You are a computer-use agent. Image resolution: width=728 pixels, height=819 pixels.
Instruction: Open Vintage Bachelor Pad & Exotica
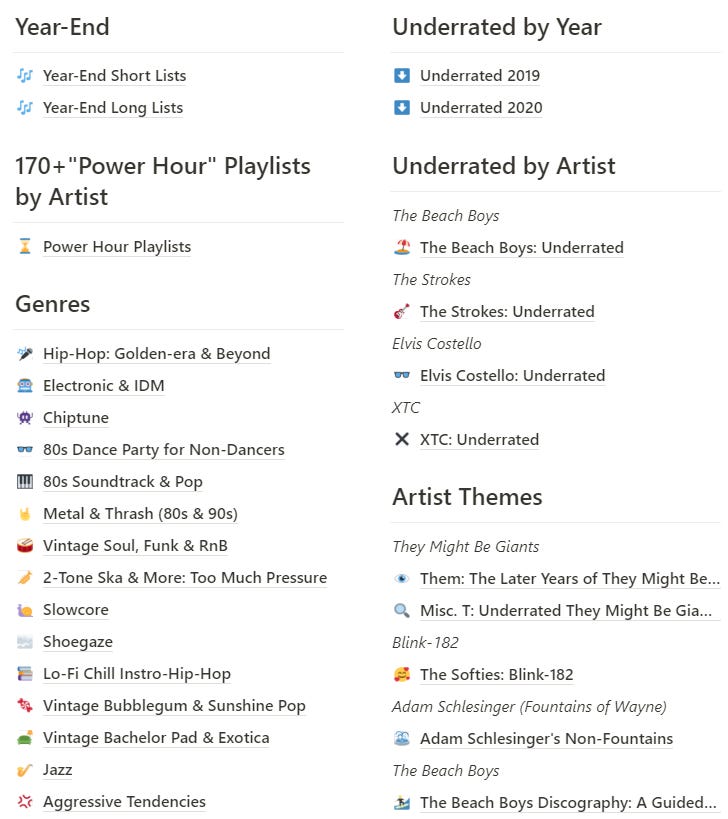pos(156,738)
